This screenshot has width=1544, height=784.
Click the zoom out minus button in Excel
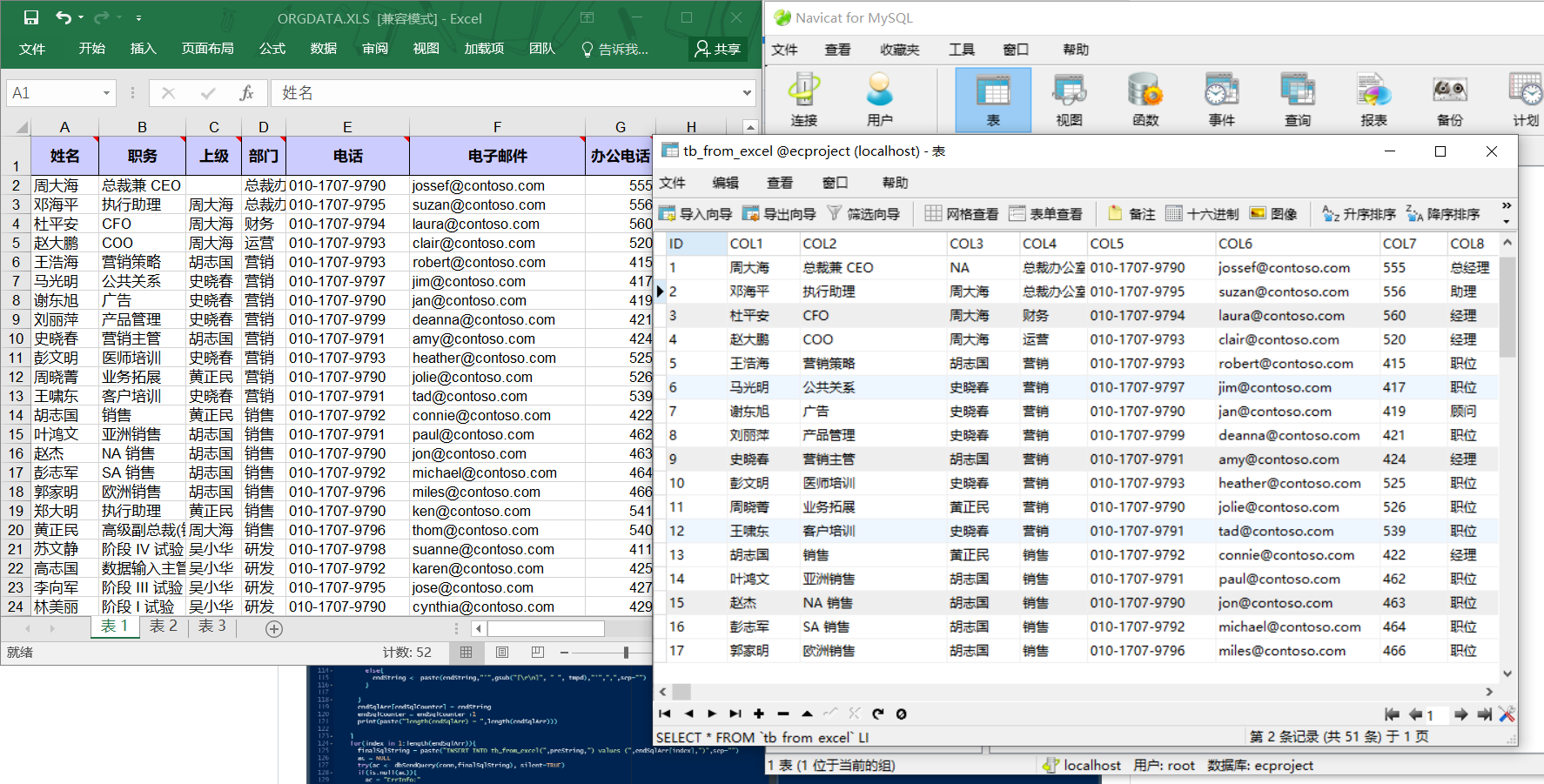[564, 652]
